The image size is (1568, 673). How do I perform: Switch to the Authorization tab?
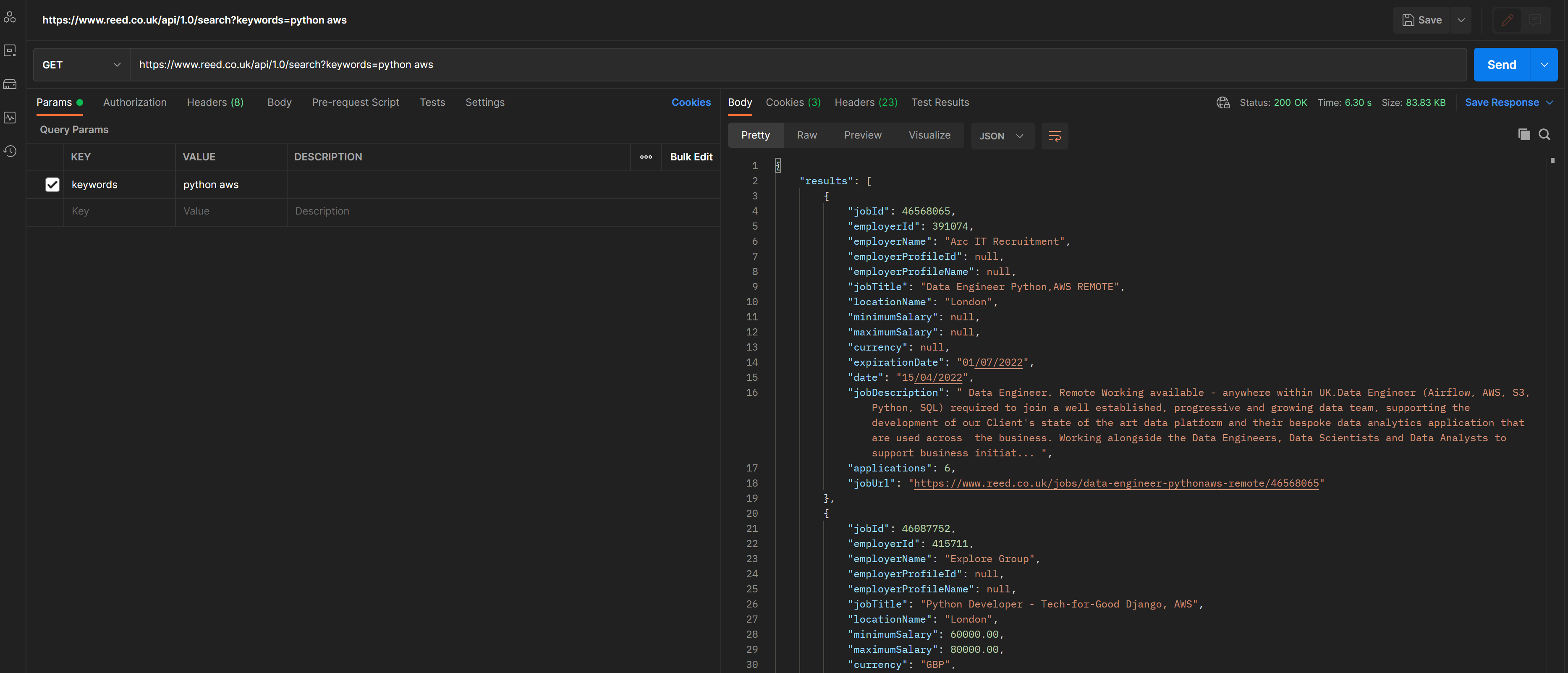134,102
